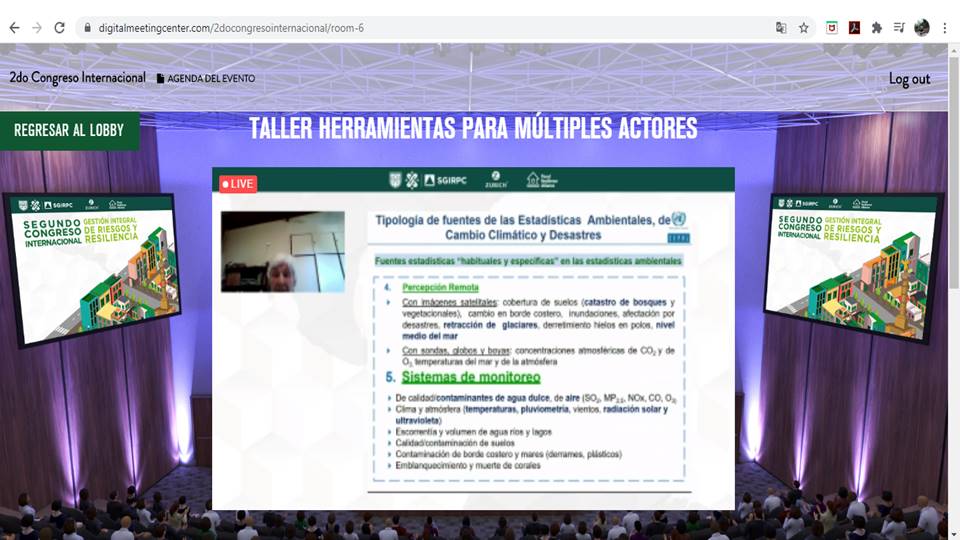Bookmark this page with the star icon
This screenshot has width=960, height=540.
click(803, 28)
